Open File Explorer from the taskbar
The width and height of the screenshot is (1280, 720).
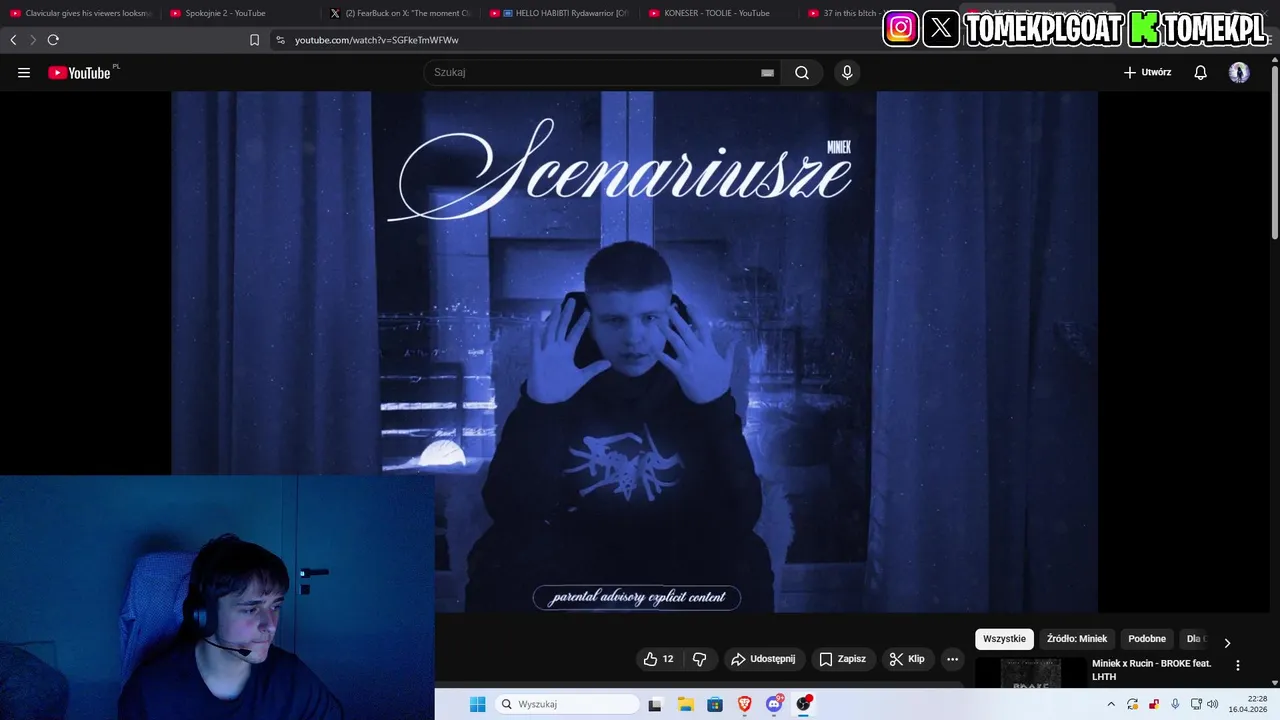pos(685,704)
